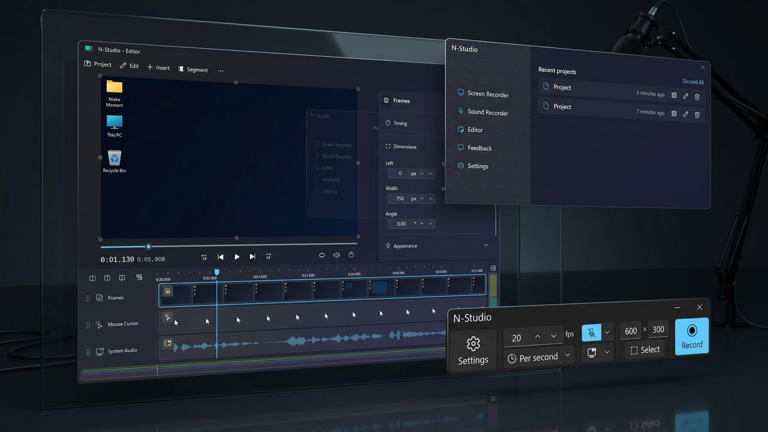Open the Frames panel header

398,100
